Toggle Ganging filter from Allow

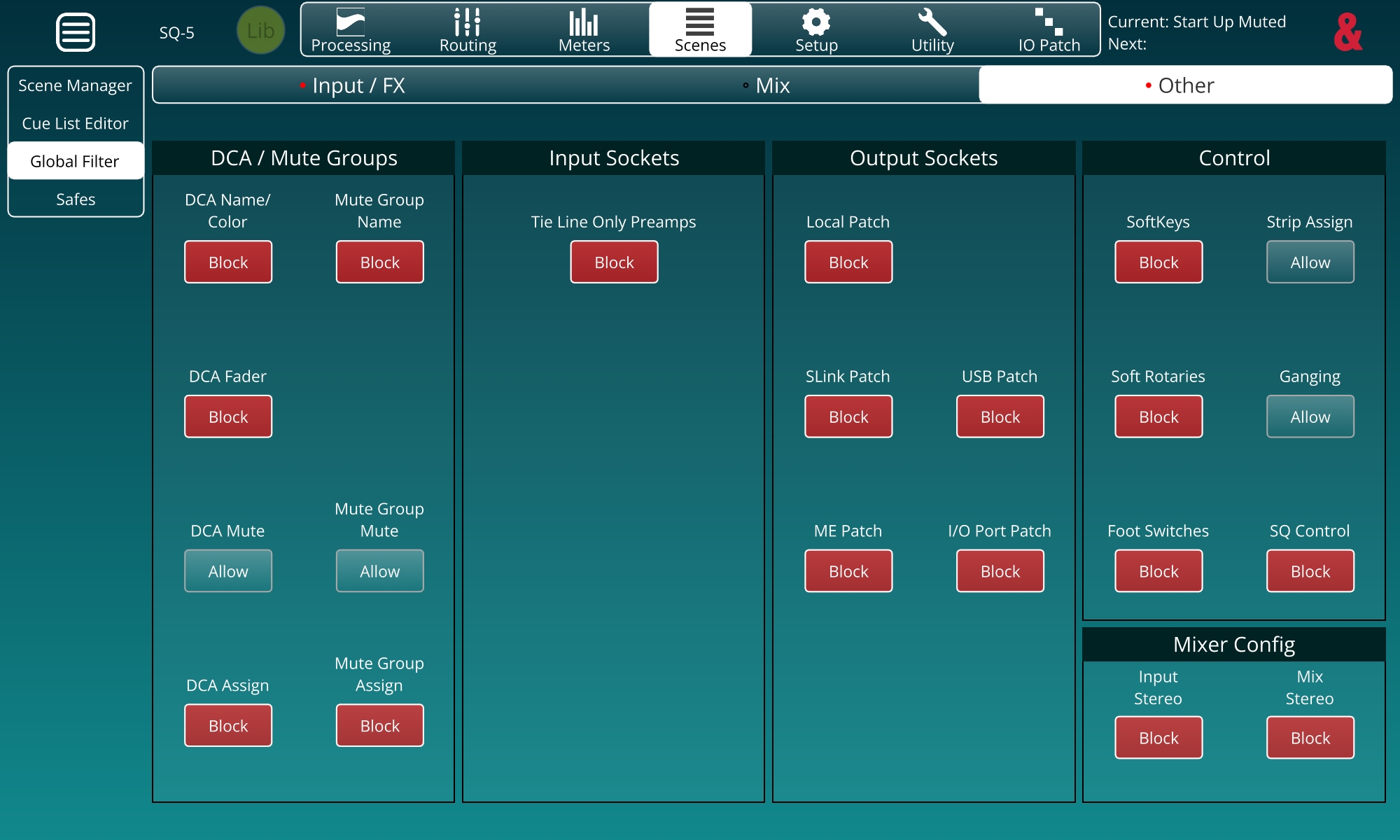click(x=1310, y=417)
